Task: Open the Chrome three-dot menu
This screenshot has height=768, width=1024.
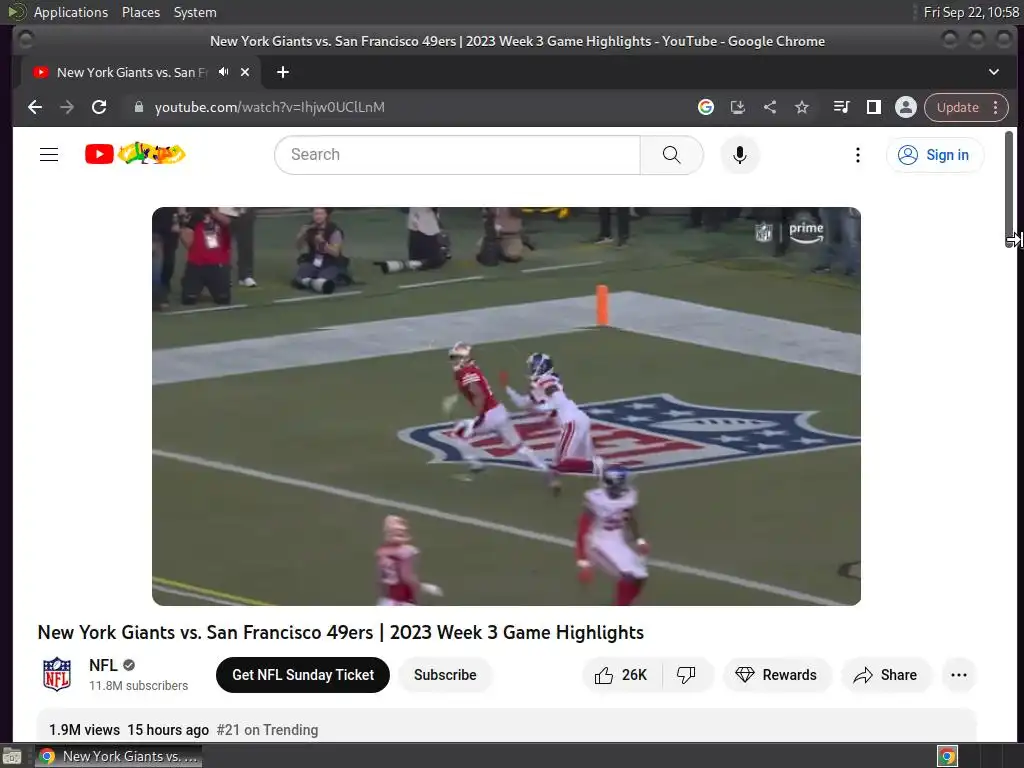Action: click(x=995, y=107)
